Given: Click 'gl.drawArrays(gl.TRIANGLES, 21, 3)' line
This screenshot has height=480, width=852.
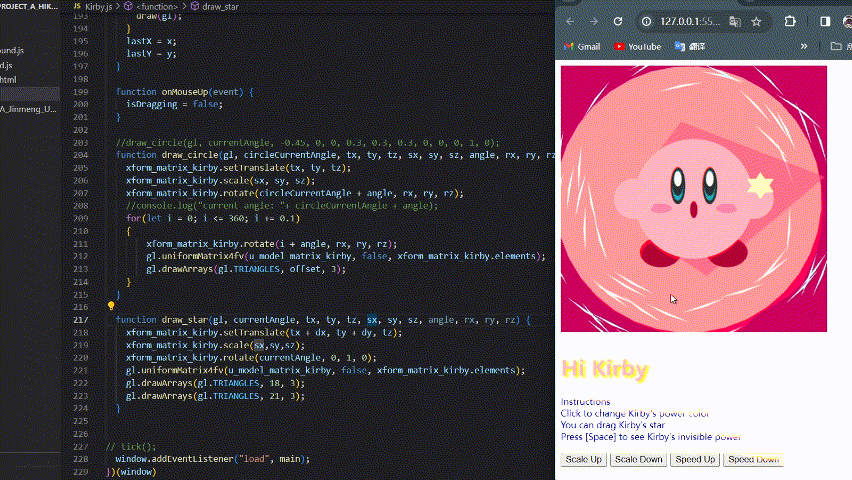Looking at the screenshot, I should click(x=215, y=396).
